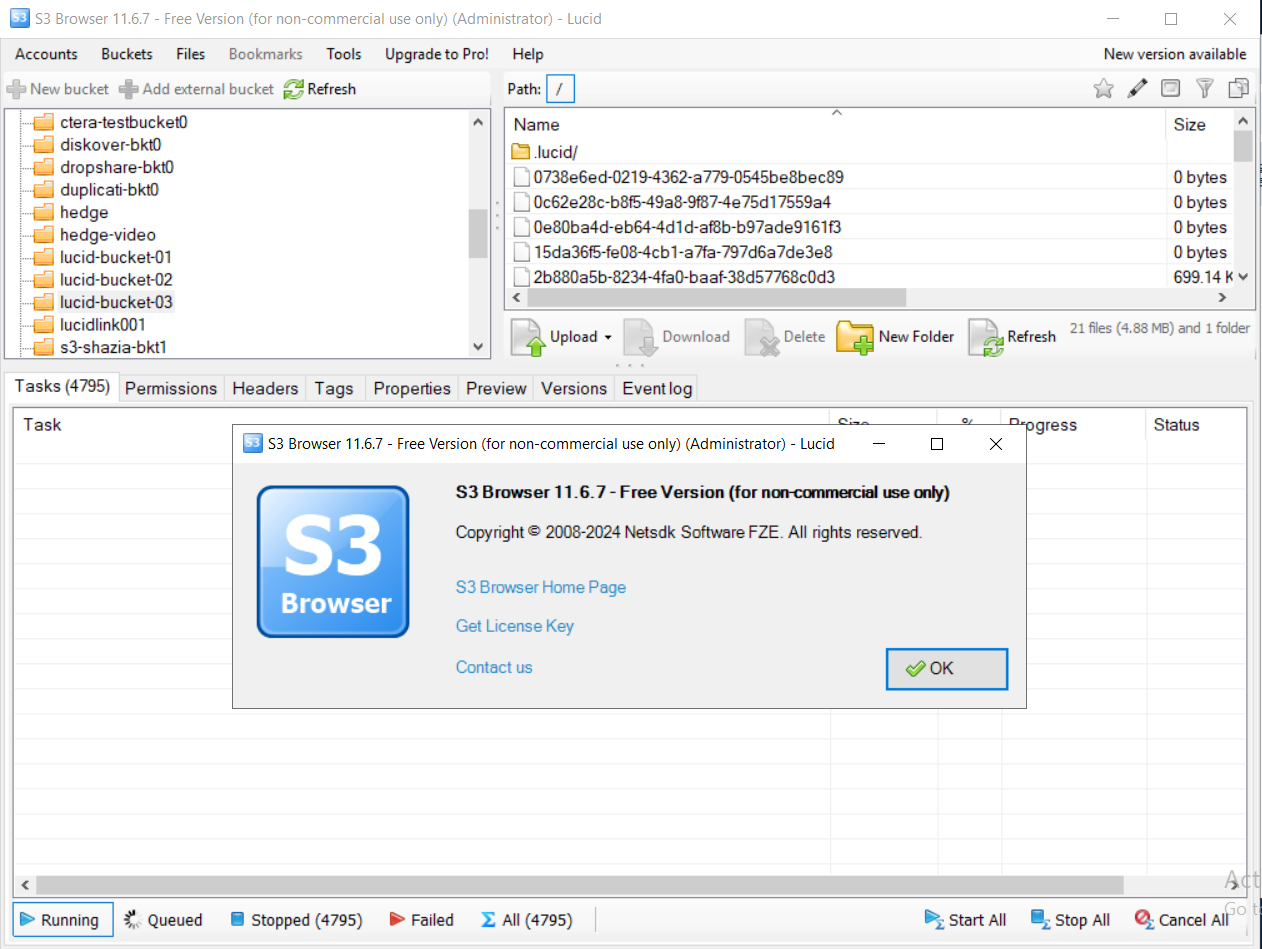Select the lucid-bucket-01 bucket

coord(116,257)
